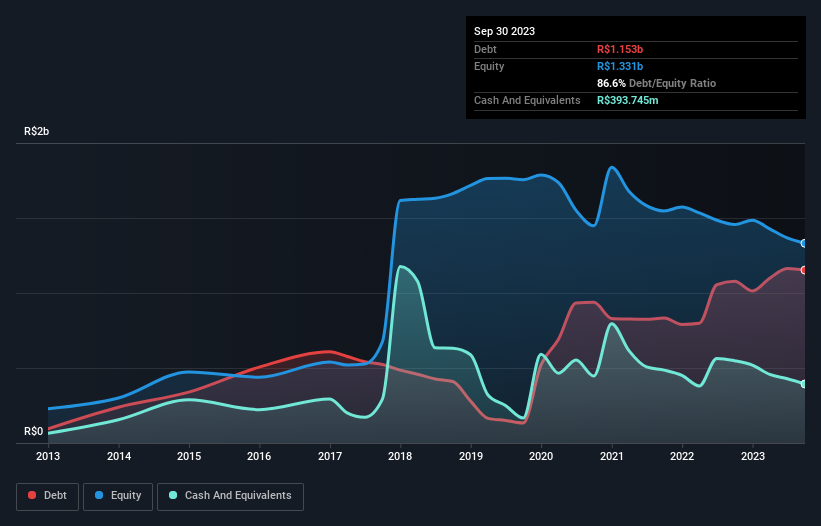The height and width of the screenshot is (526, 821).
Task: Click the R$393.745m cash value
Action: click(x=627, y=100)
